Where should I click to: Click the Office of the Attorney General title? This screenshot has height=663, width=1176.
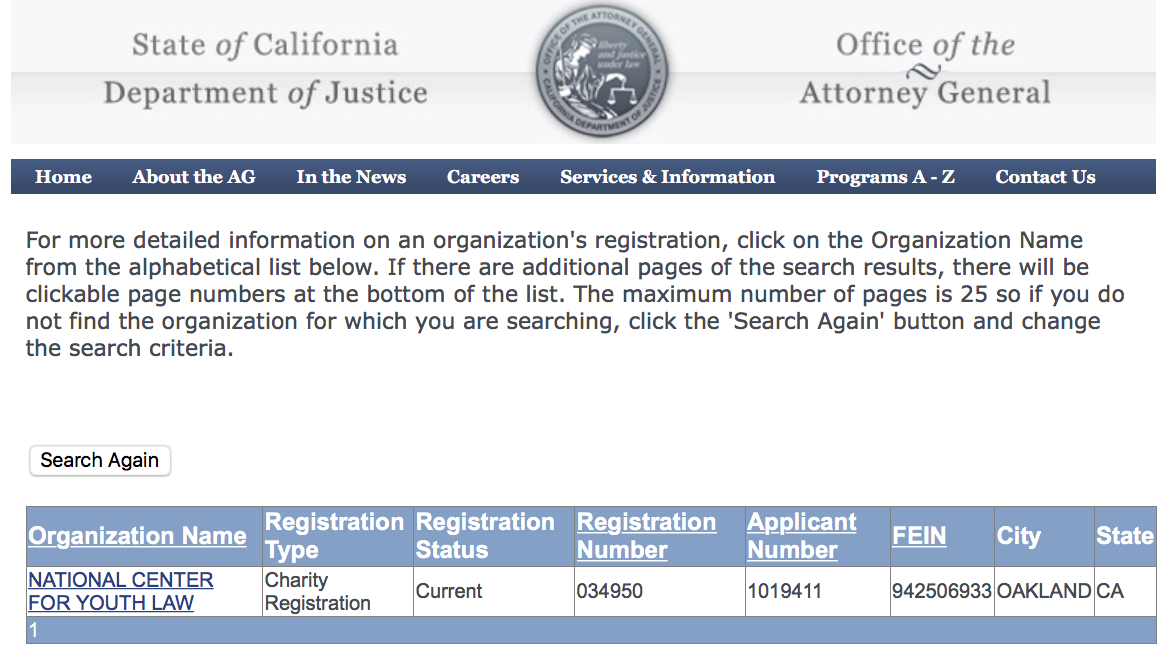[x=925, y=69]
